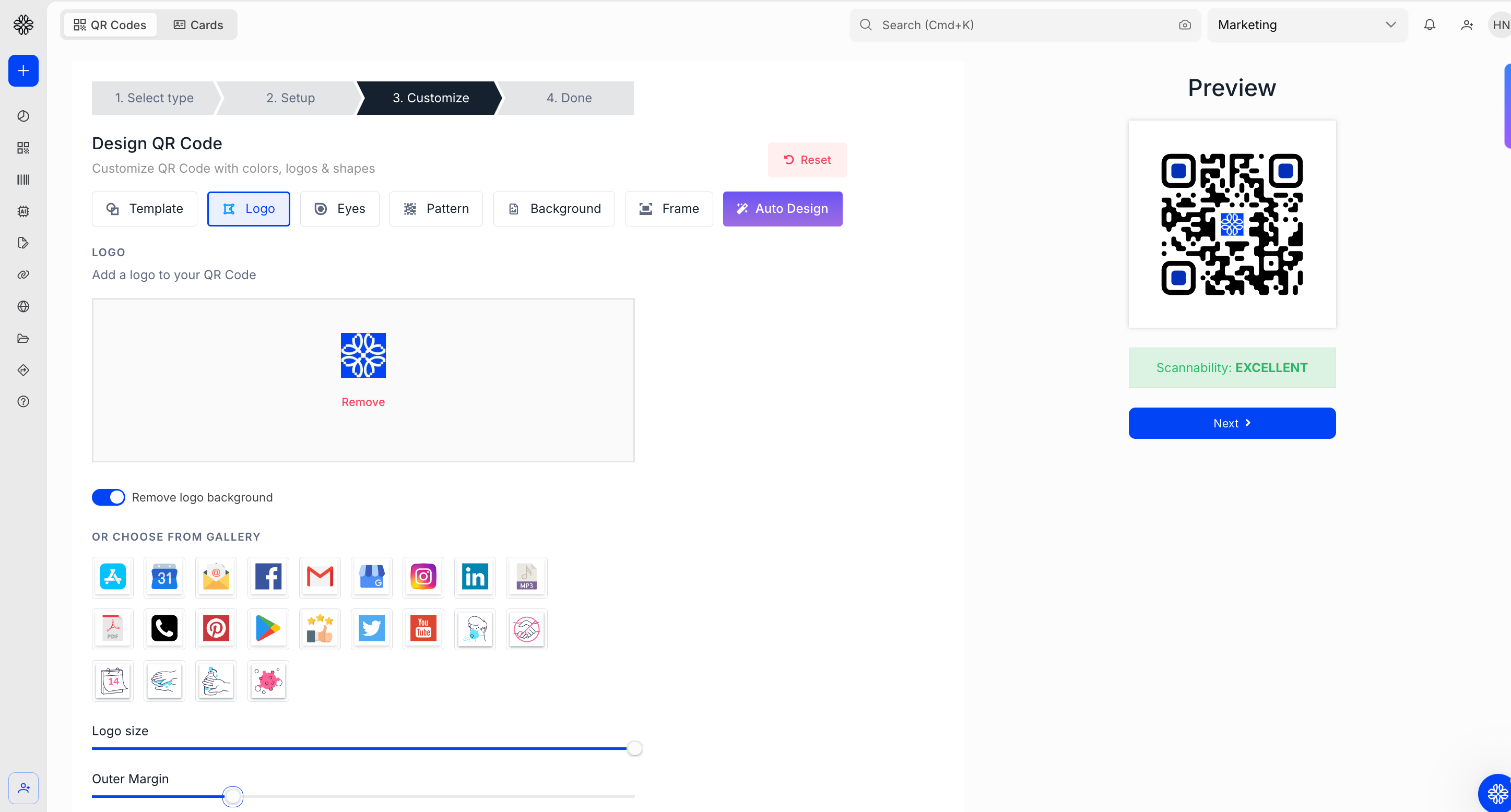Choose the email envelope logo from gallery
Image resolution: width=1511 pixels, height=812 pixels.
click(x=216, y=577)
